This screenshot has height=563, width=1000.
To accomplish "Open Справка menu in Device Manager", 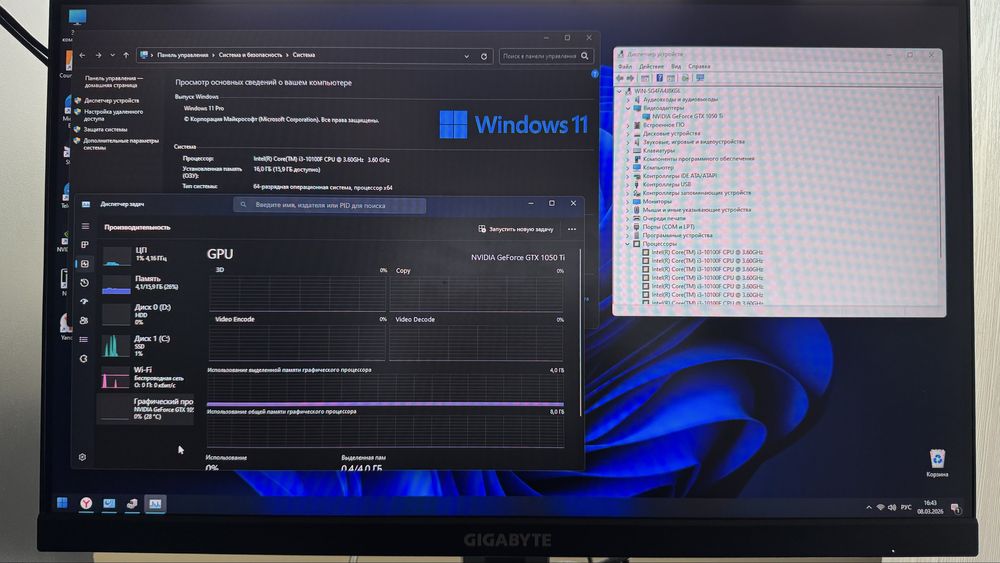I will coord(699,66).
